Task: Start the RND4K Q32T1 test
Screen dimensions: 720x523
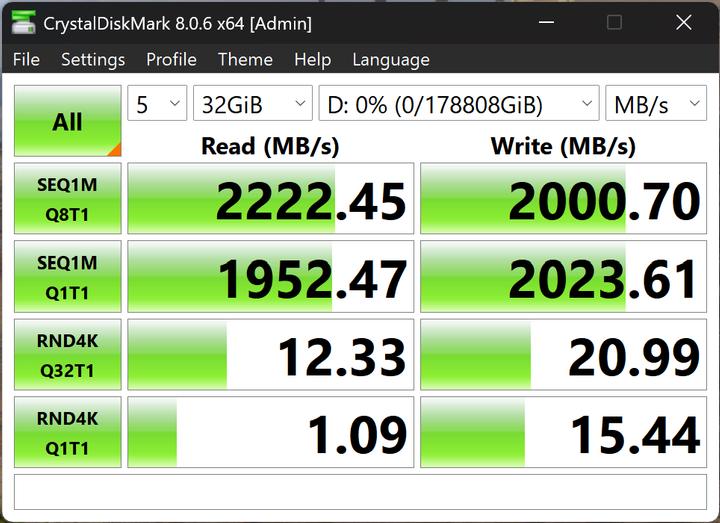Action: [x=67, y=354]
